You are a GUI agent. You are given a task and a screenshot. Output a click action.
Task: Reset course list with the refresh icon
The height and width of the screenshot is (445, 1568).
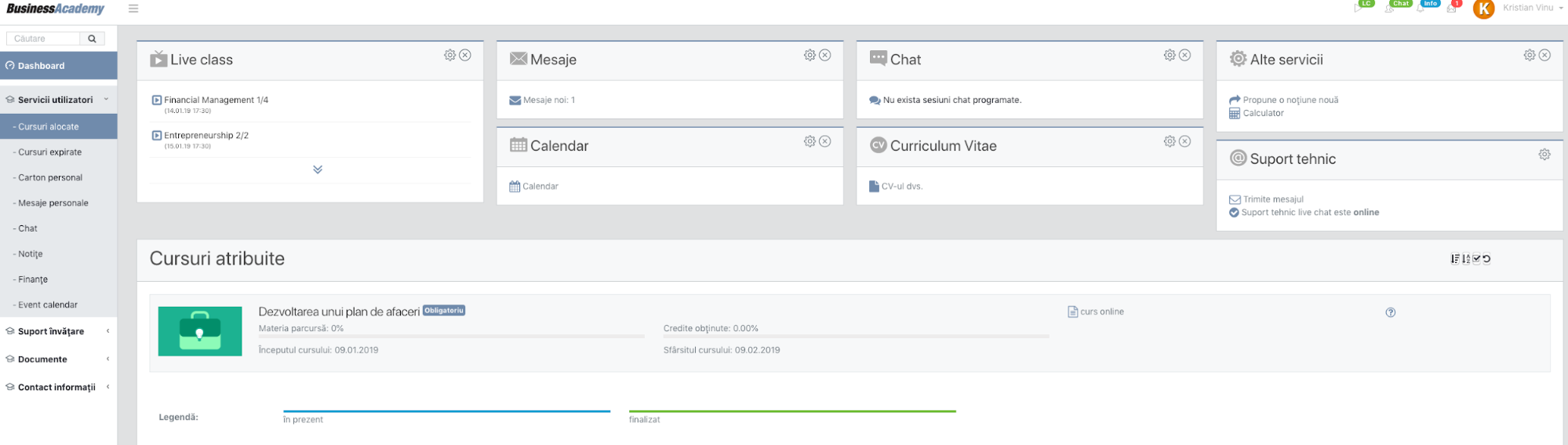click(x=1486, y=259)
